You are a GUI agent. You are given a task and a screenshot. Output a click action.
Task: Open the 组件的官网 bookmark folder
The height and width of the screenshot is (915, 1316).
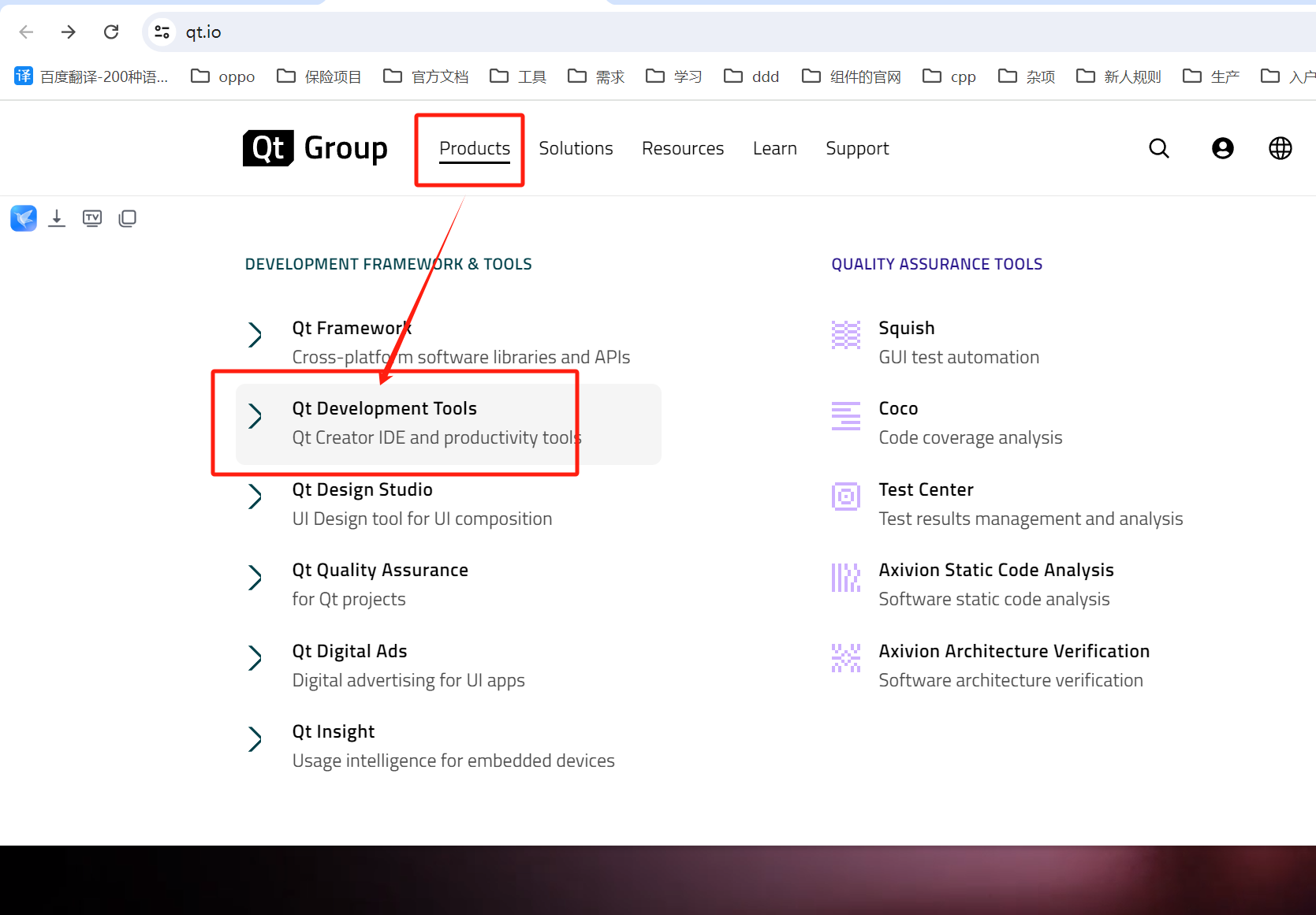click(x=852, y=76)
